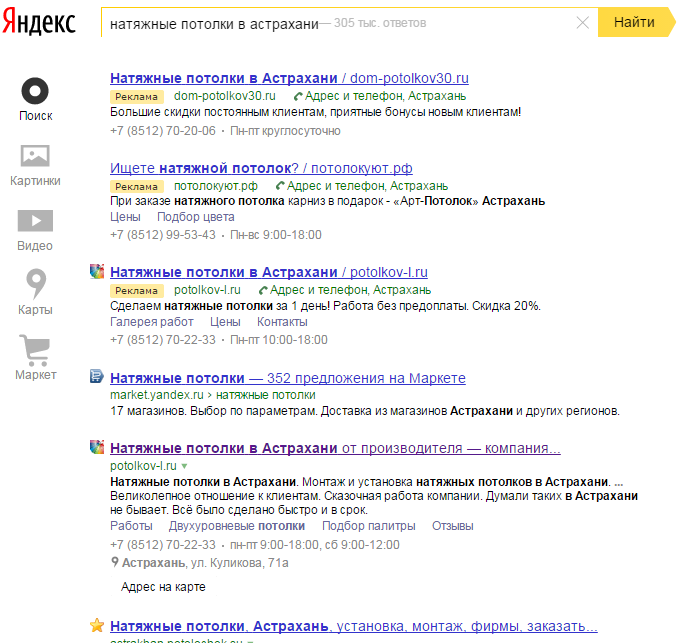Open Цены sitelink under potolkov-l.ru ad
Viewport: 681px width, 643px height.
click(225, 322)
